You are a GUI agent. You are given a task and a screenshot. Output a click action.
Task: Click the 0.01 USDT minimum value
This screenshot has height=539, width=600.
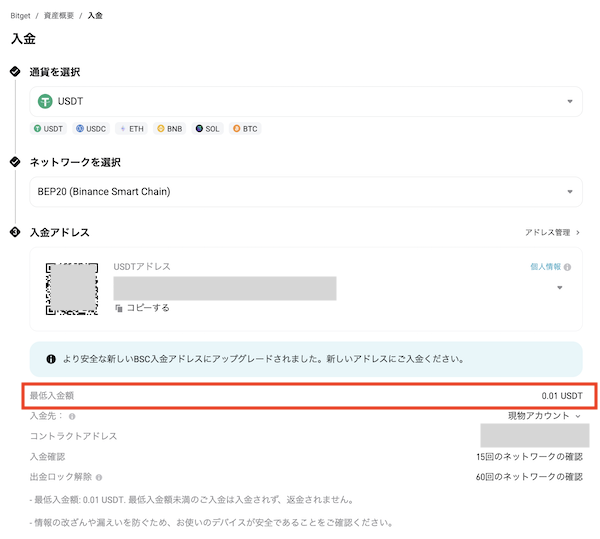coord(562,396)
